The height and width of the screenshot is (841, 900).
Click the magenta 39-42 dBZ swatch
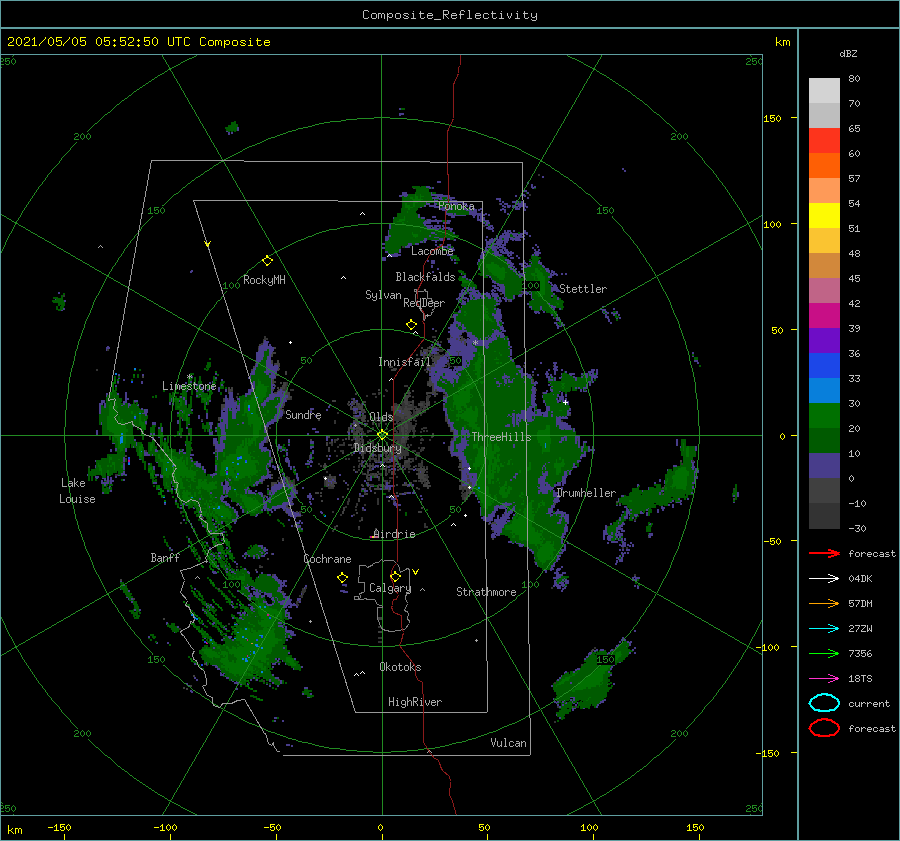(824, 315)
